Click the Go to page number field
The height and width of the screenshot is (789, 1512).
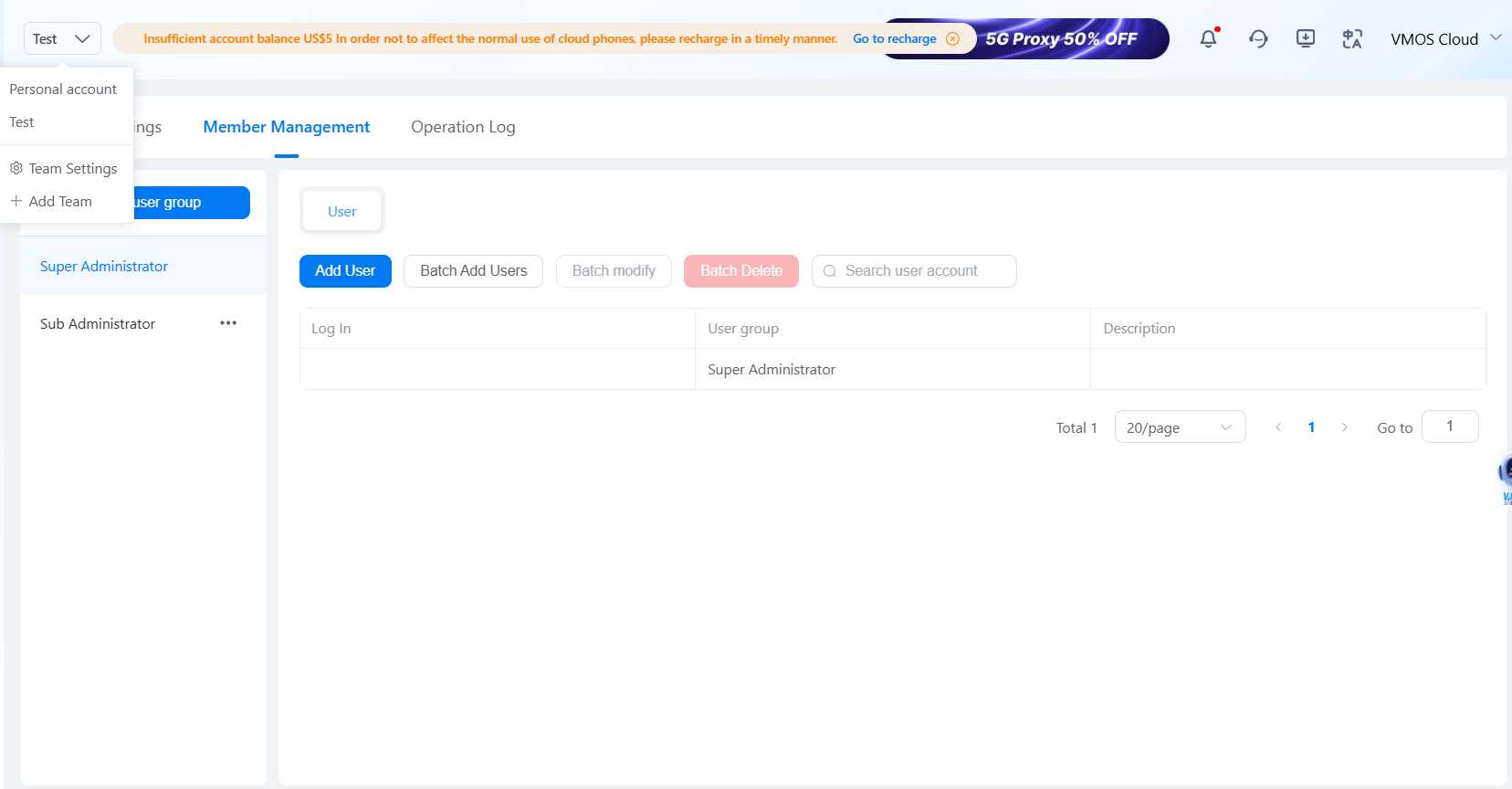[1450, 426]
